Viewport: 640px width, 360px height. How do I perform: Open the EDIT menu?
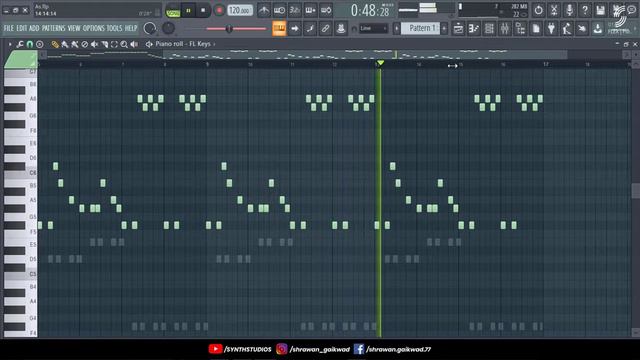click(x=22, y=28)
